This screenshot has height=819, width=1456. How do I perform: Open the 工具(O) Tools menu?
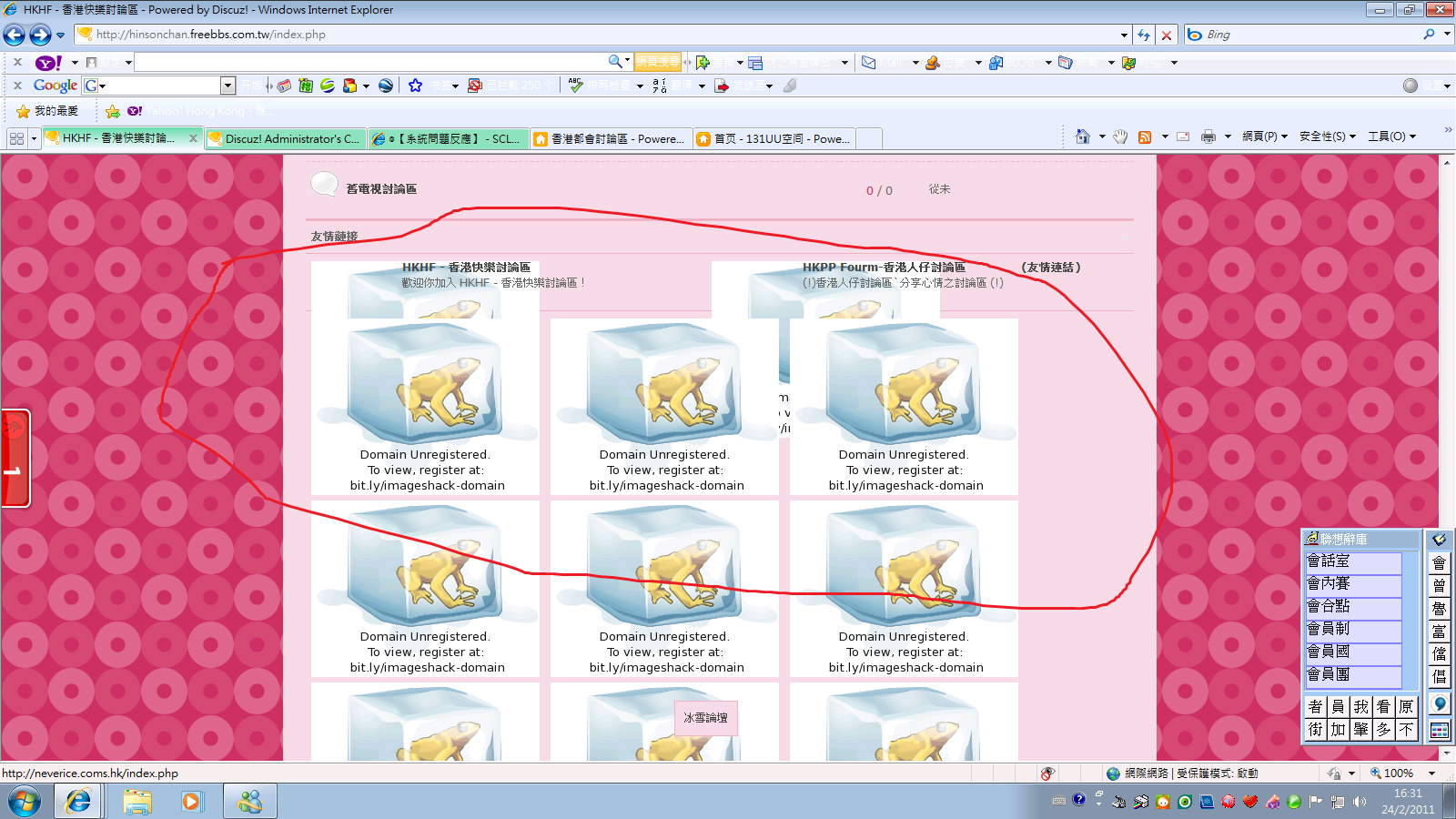1392,136
